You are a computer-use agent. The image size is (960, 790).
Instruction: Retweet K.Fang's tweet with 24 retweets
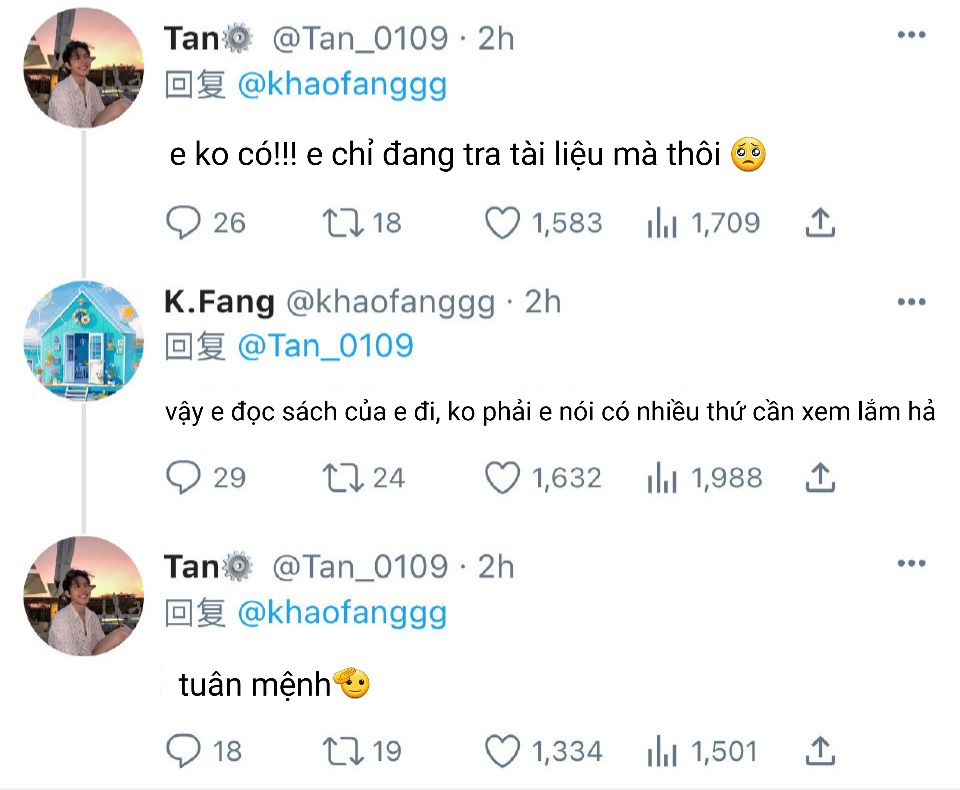pos(342,479)
